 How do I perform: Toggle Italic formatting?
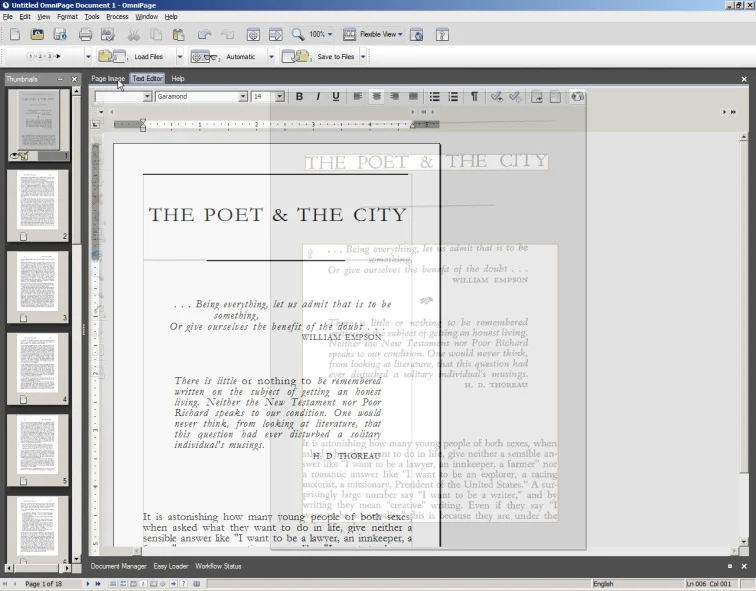coord(317,97)
